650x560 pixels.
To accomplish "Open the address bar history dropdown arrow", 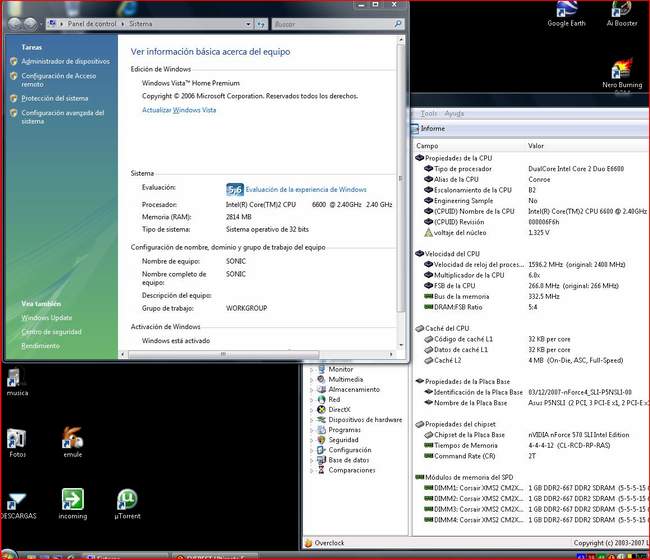I will (247, 22).
